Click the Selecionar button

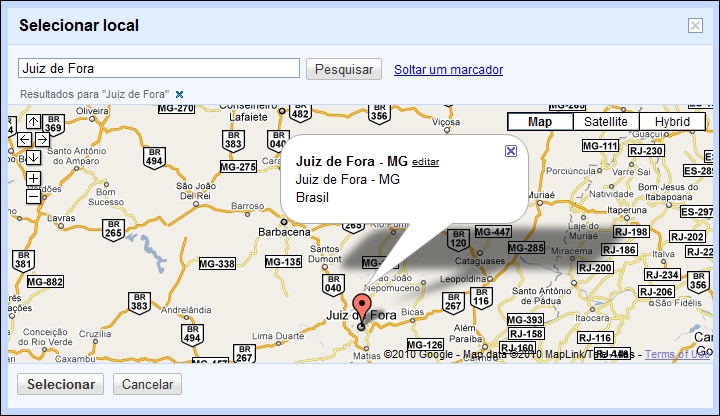click(61, 385)
